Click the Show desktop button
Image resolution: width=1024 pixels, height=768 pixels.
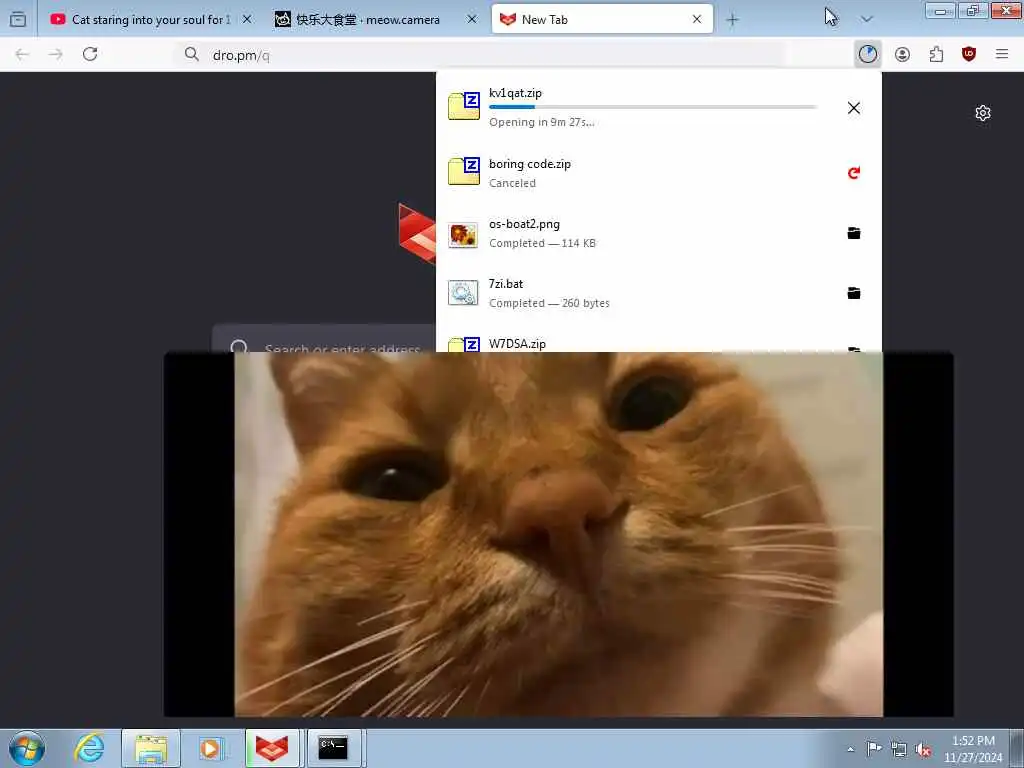pyautogui.click(x=1017, y=749)
